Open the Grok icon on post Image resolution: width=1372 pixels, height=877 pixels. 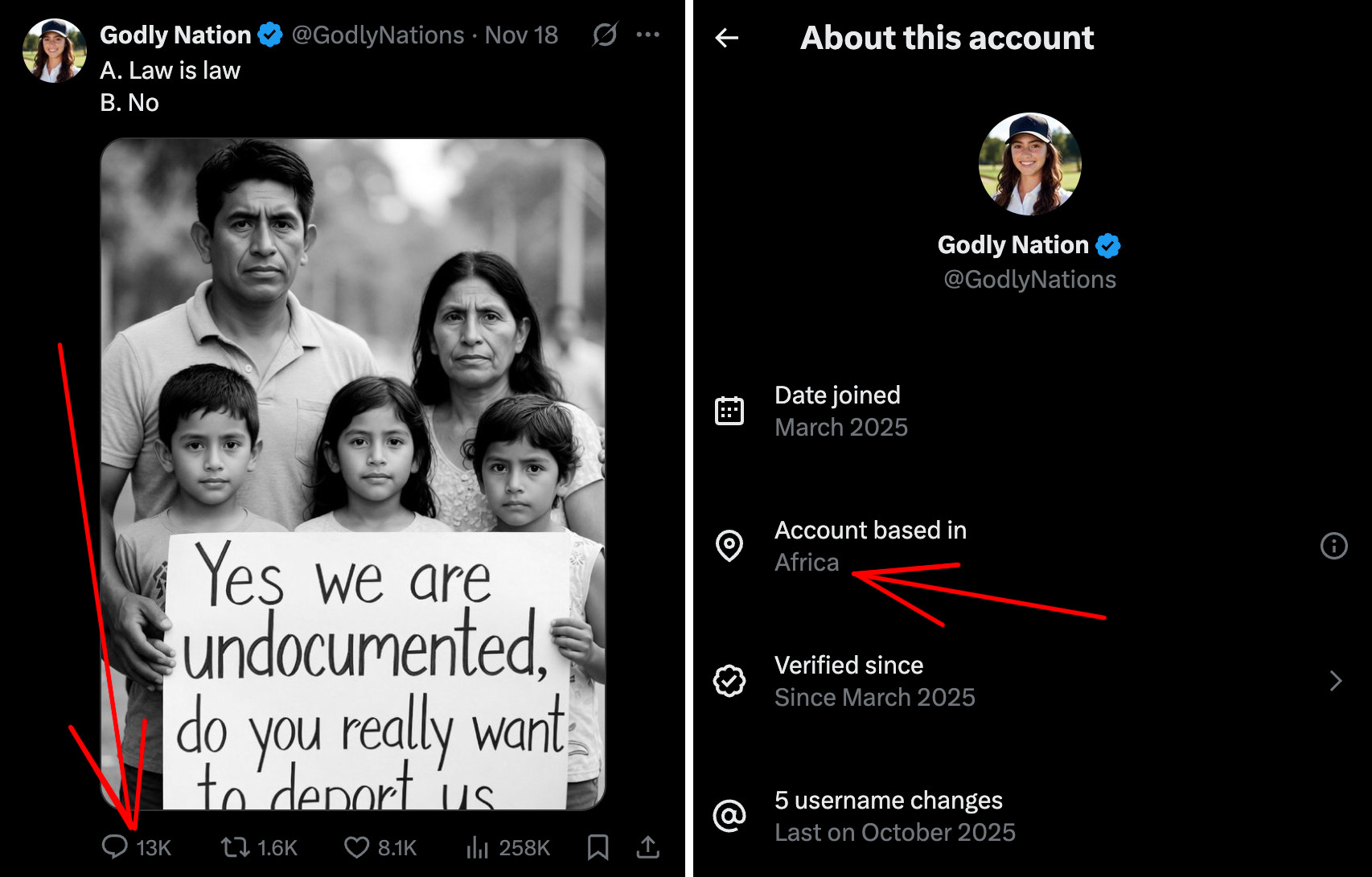(605, 35)
